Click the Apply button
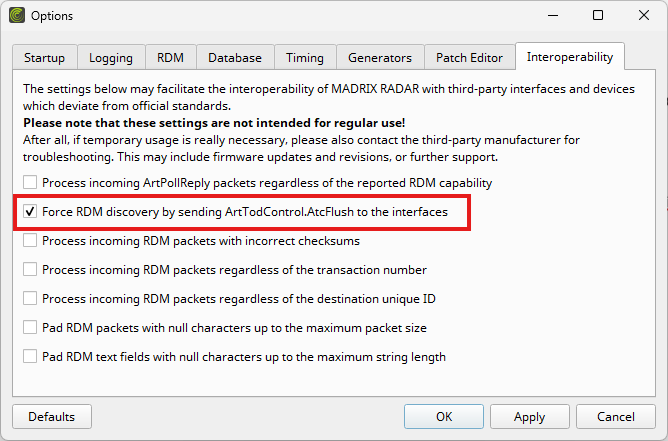The width and height of the screenshot is (668, 441). tap(530, 416)
